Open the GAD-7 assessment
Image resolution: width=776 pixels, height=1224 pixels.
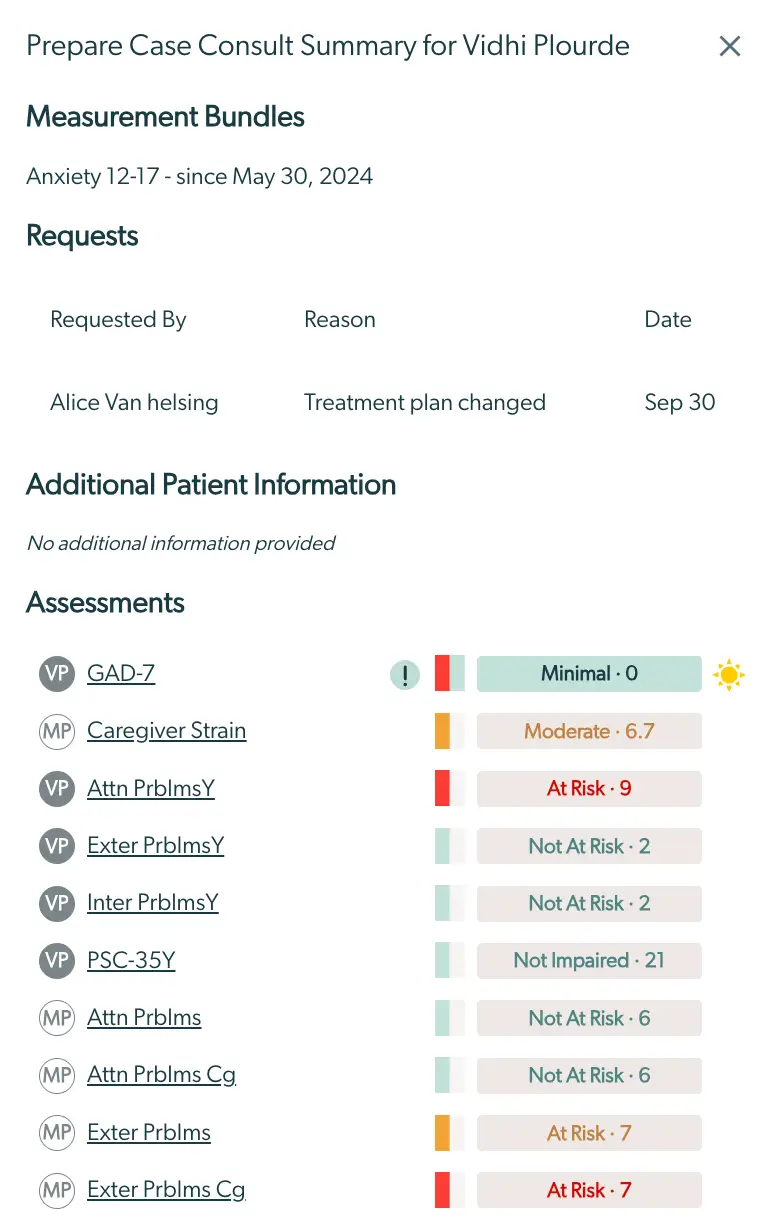[x=120, y=673]
